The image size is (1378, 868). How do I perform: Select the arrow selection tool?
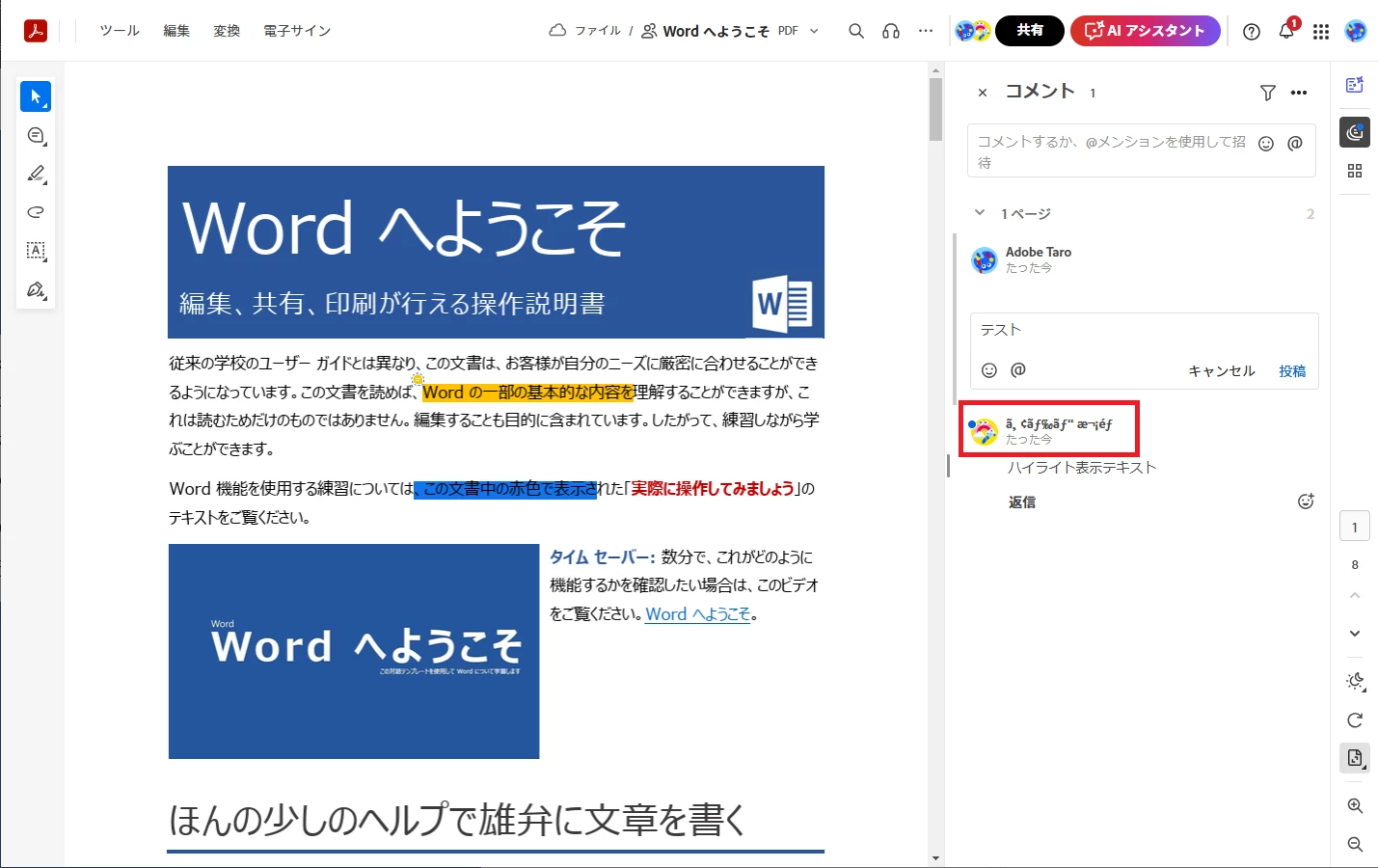36,96
